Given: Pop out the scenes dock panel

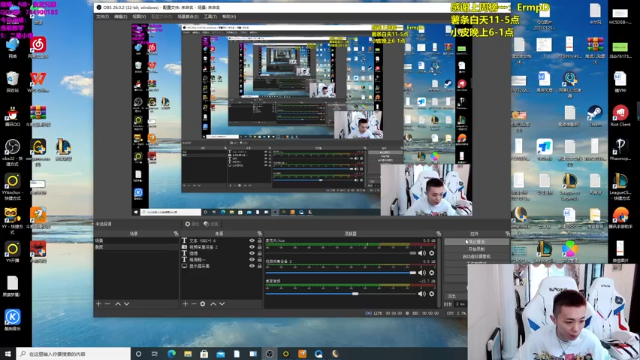Looking at the screenshot, I should point(176,233).
